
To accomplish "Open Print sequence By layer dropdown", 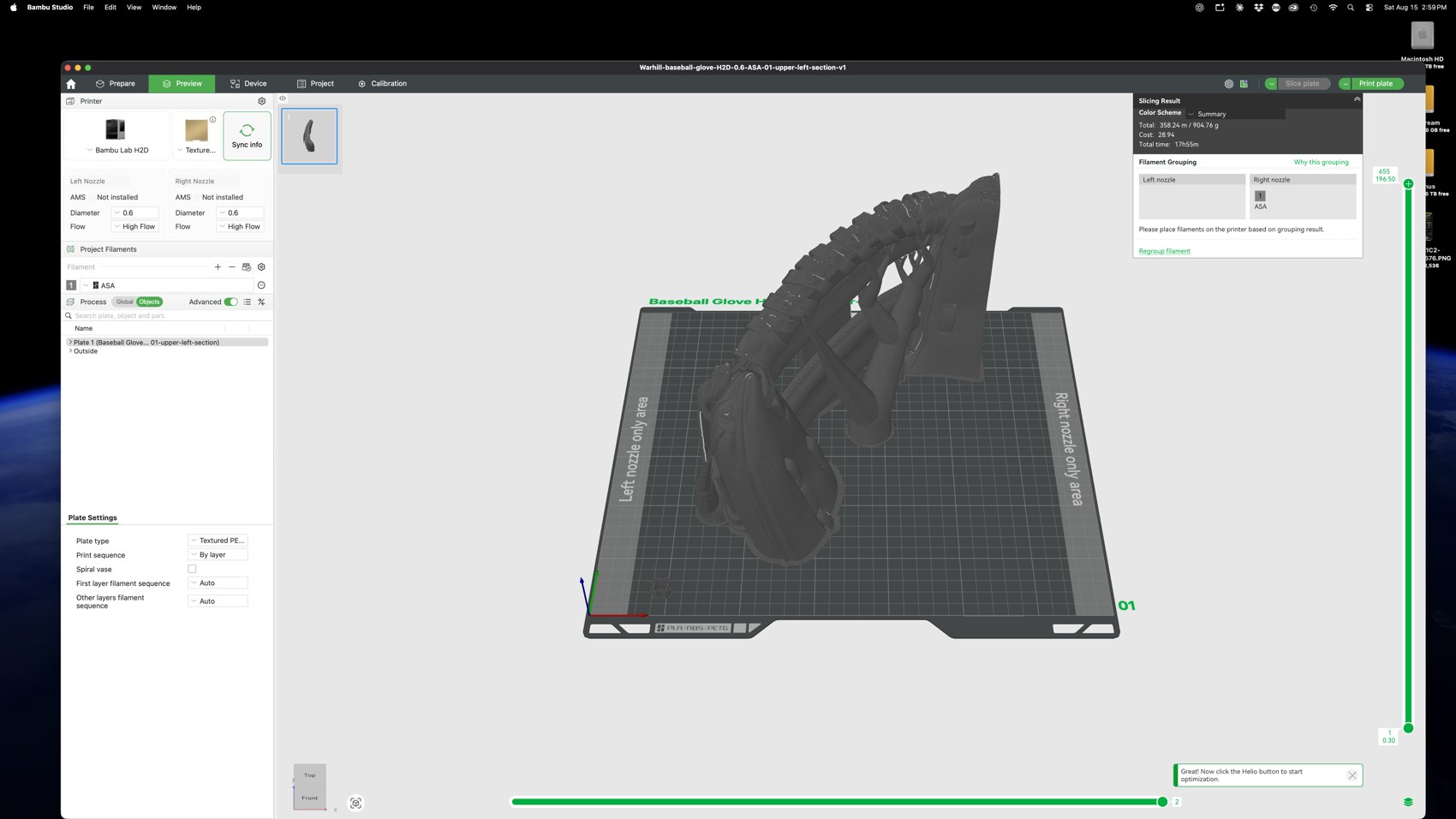I will point(218,554).
